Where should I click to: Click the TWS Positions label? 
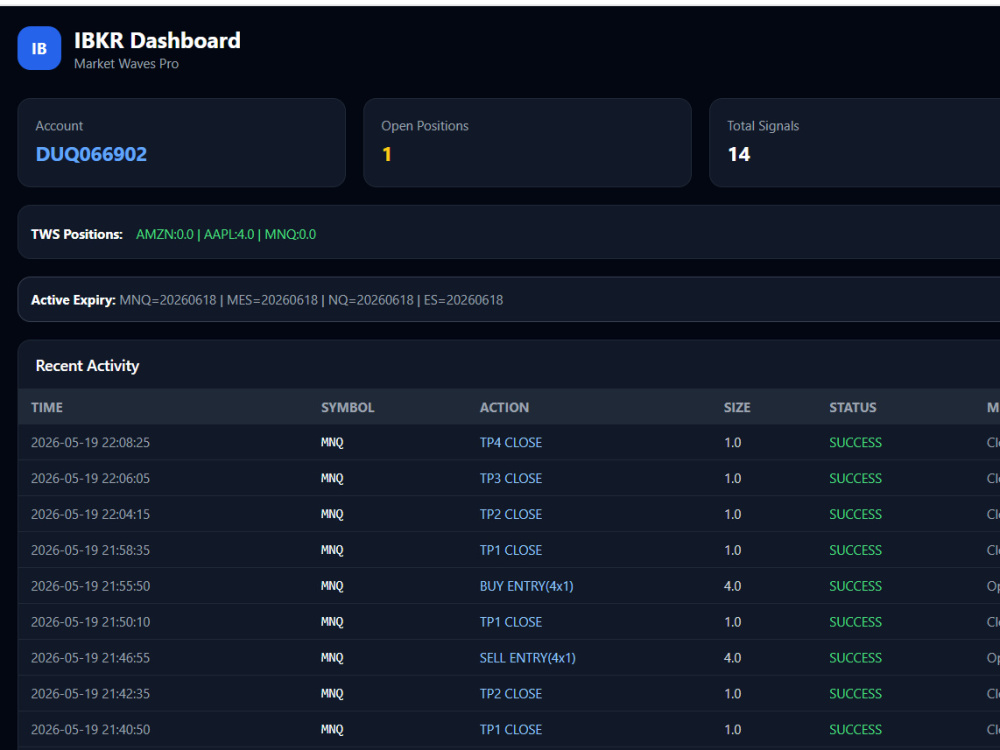click(77, 234)
